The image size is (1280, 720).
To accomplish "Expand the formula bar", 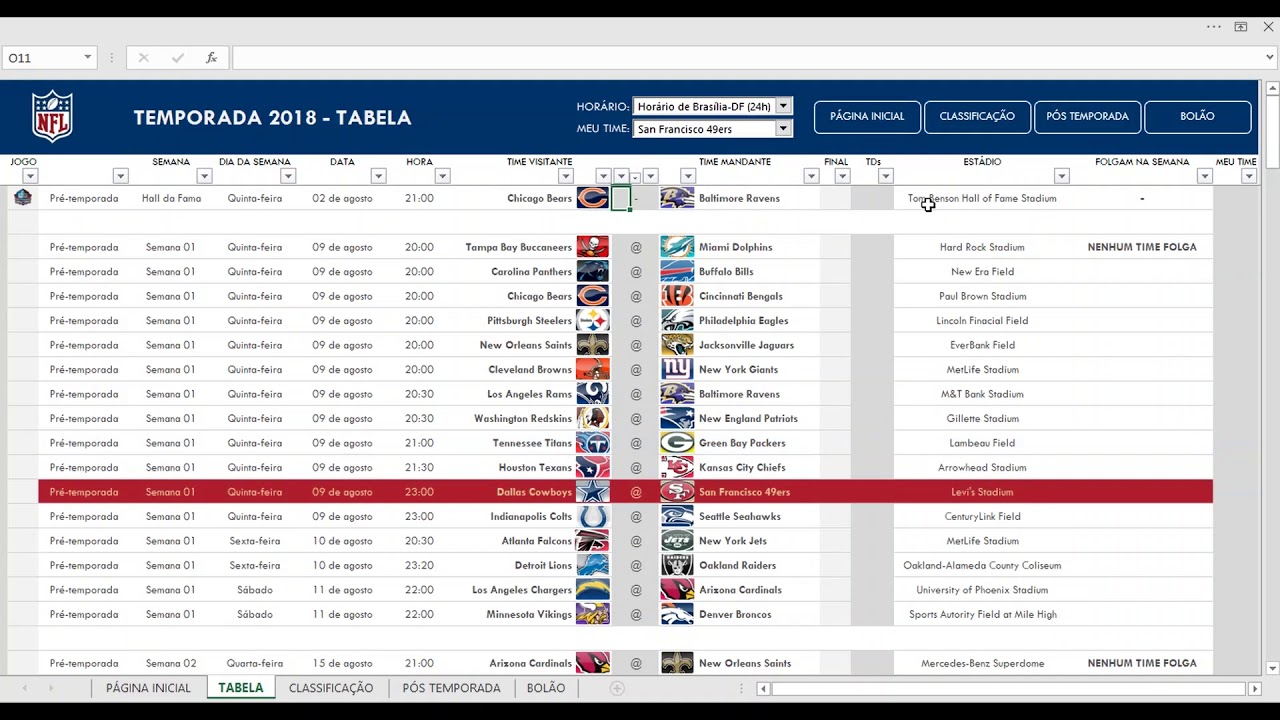I will pos(1270,58).
